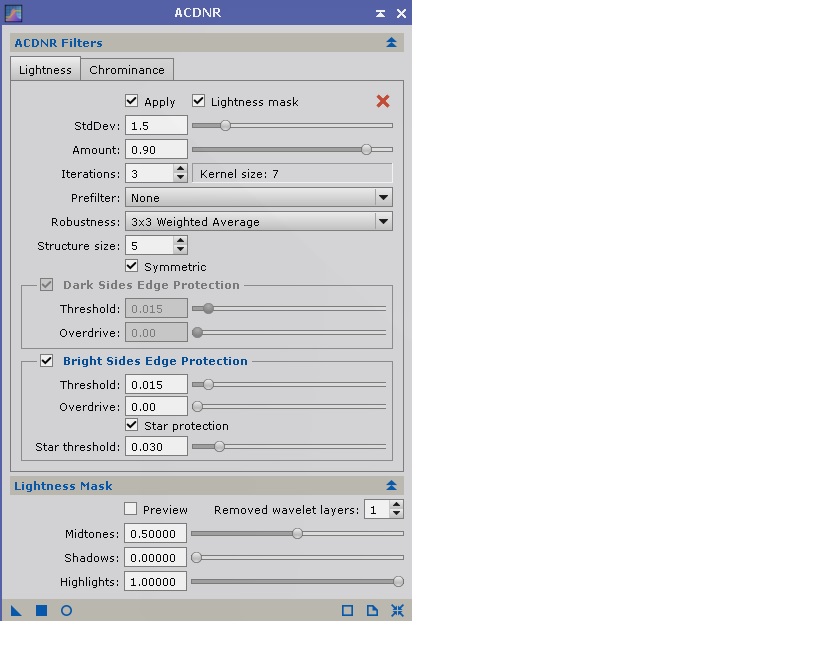Disable the Lightness mask checkbox
This screenshot has width=838, height=645.
tap(199, 101)
